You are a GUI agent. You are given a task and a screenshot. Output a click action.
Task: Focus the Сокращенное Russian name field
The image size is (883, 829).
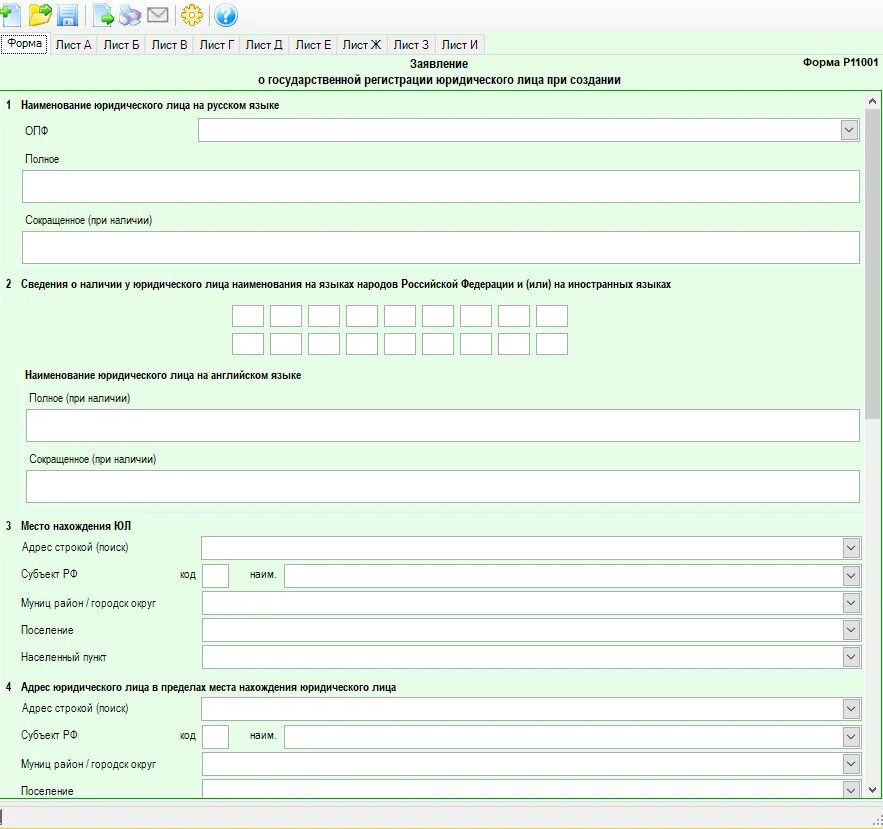pos(440,247)
